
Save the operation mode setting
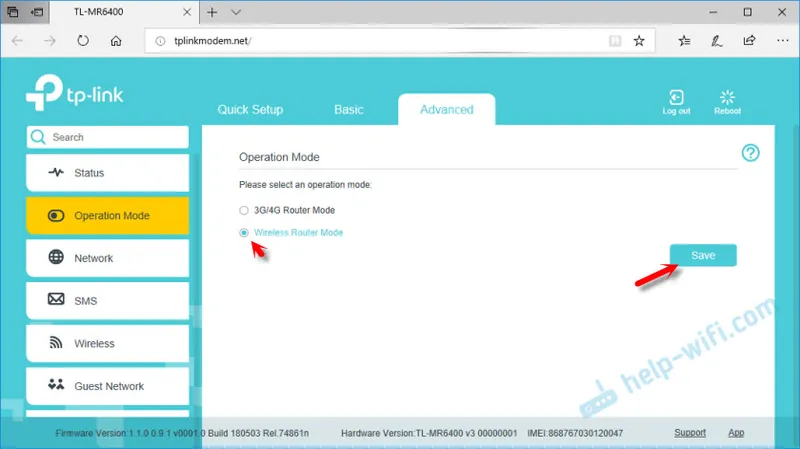pyautogui.click(x=703, y=255)
